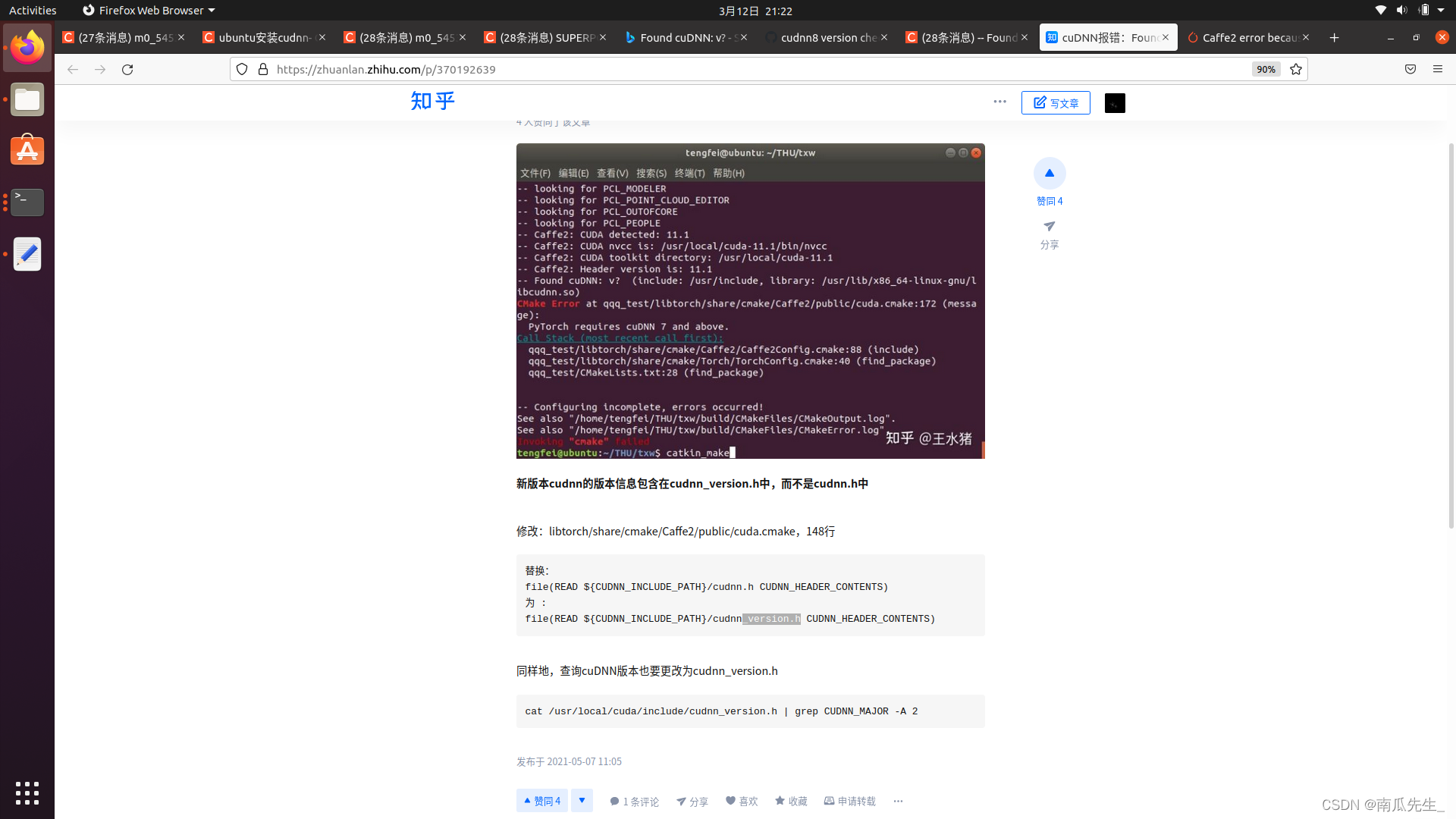Screen dimensions: 1456x819
Task: Click the site shield tracking-protection icon
Action: (x=242, y=69)
